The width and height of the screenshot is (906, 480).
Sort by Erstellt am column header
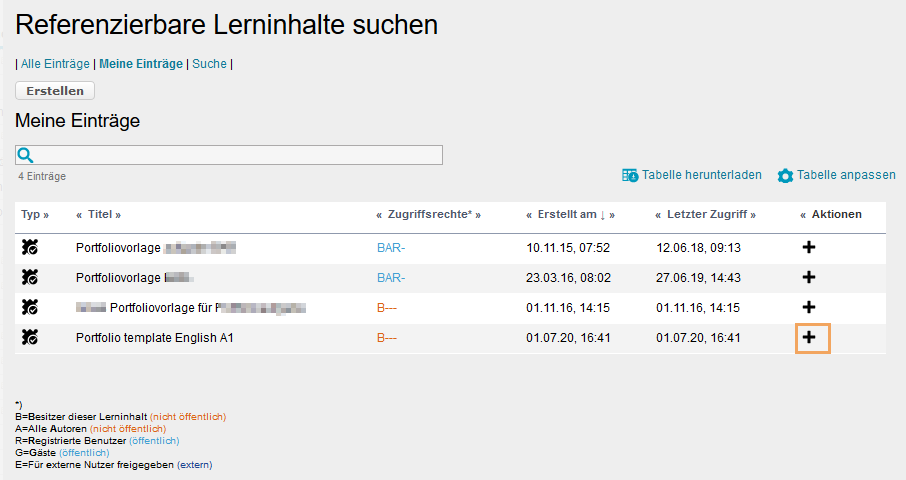coord(567,214)
